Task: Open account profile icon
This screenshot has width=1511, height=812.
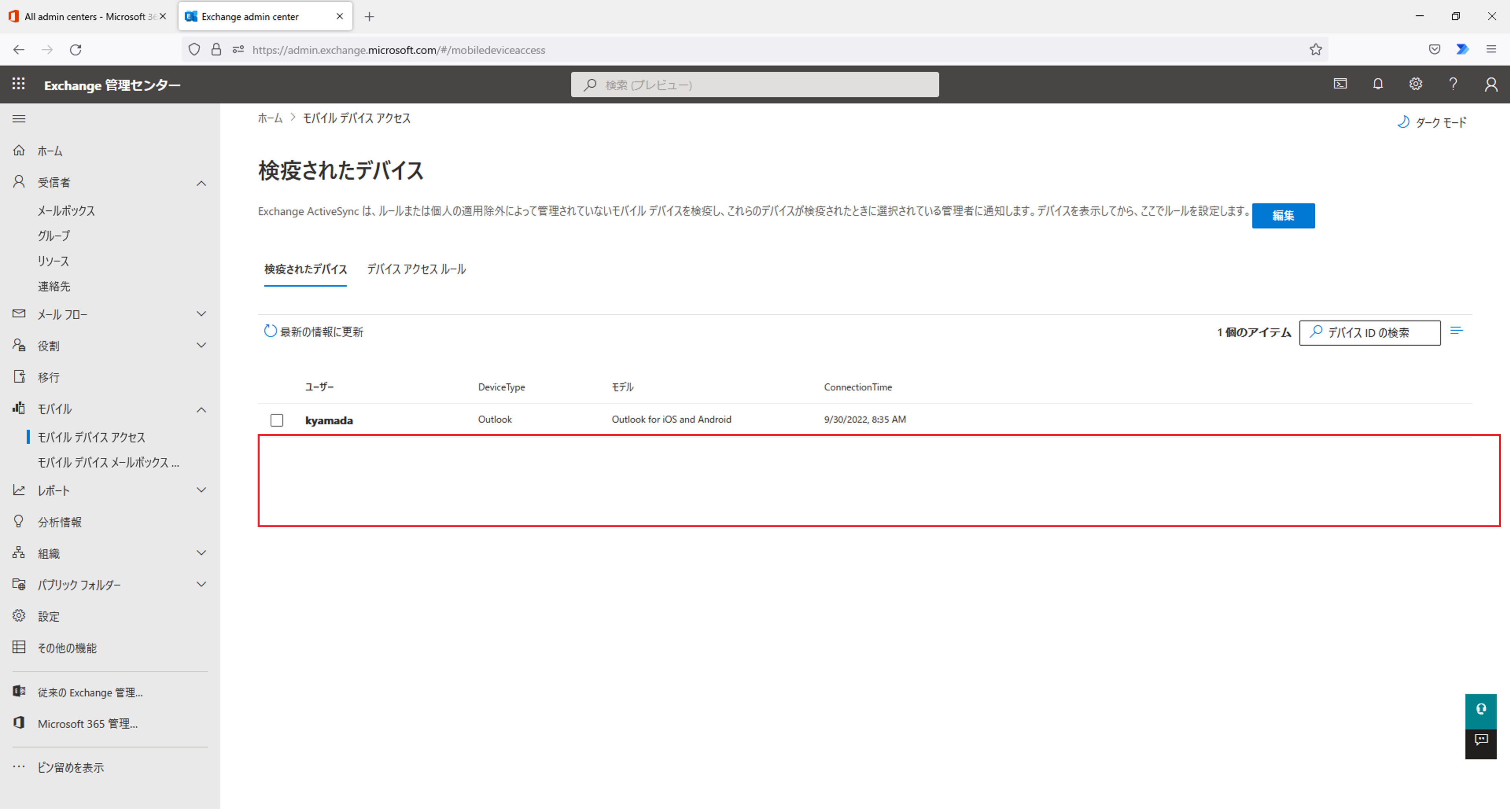Action: pos(1491,85)
